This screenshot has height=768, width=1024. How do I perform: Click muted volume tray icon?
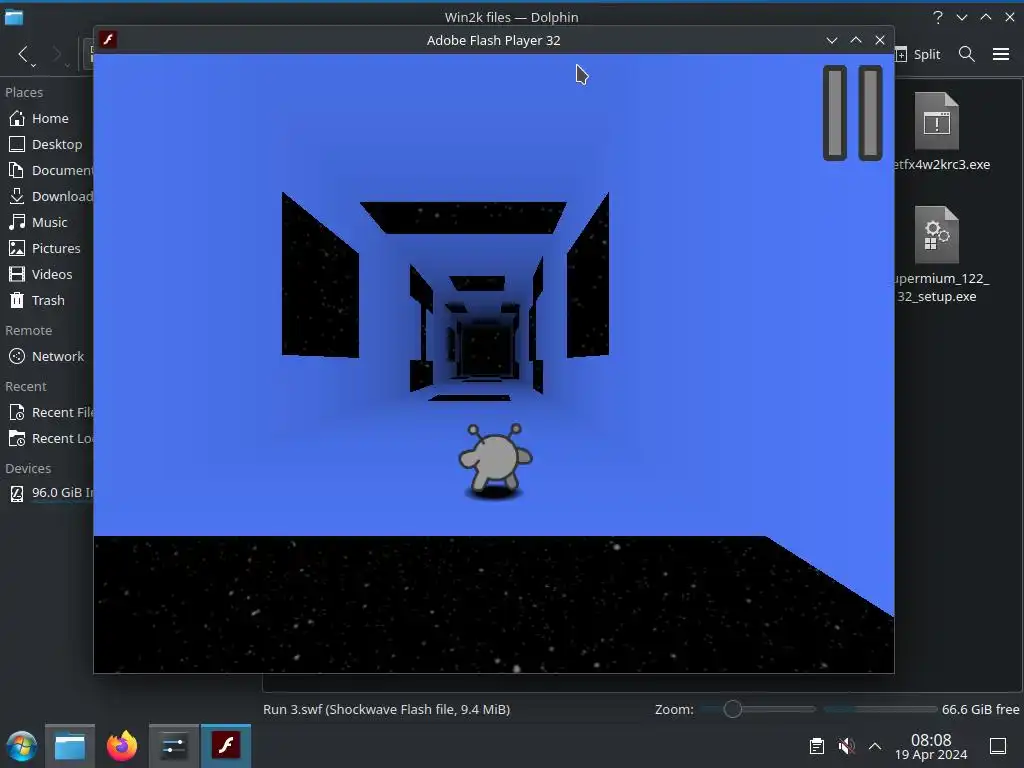[x=846, y=746]
